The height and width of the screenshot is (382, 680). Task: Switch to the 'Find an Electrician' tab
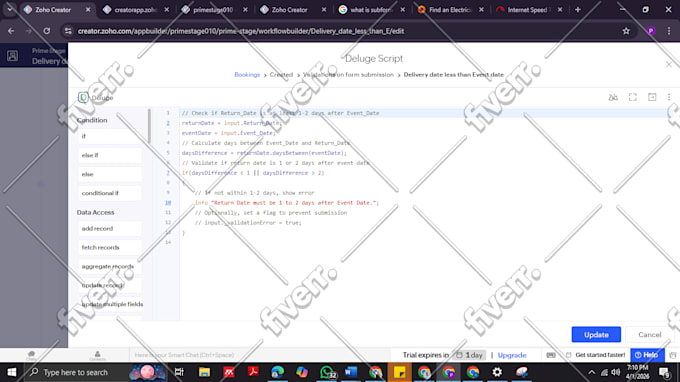[x=450, y=10]
